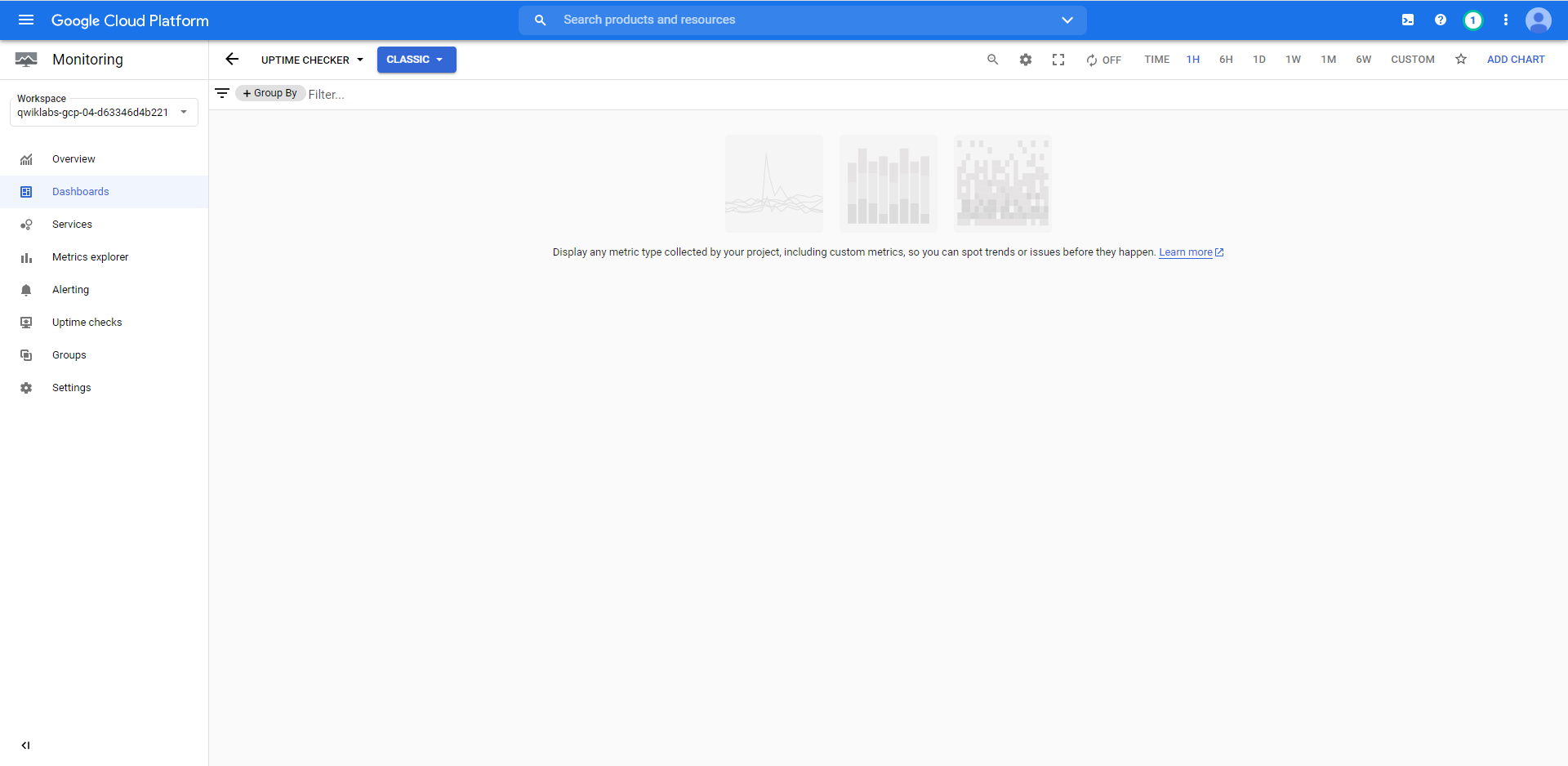Screen dimensions: 1568x766
Task: Open Services in the sidebar
Action: coord(104,225)
